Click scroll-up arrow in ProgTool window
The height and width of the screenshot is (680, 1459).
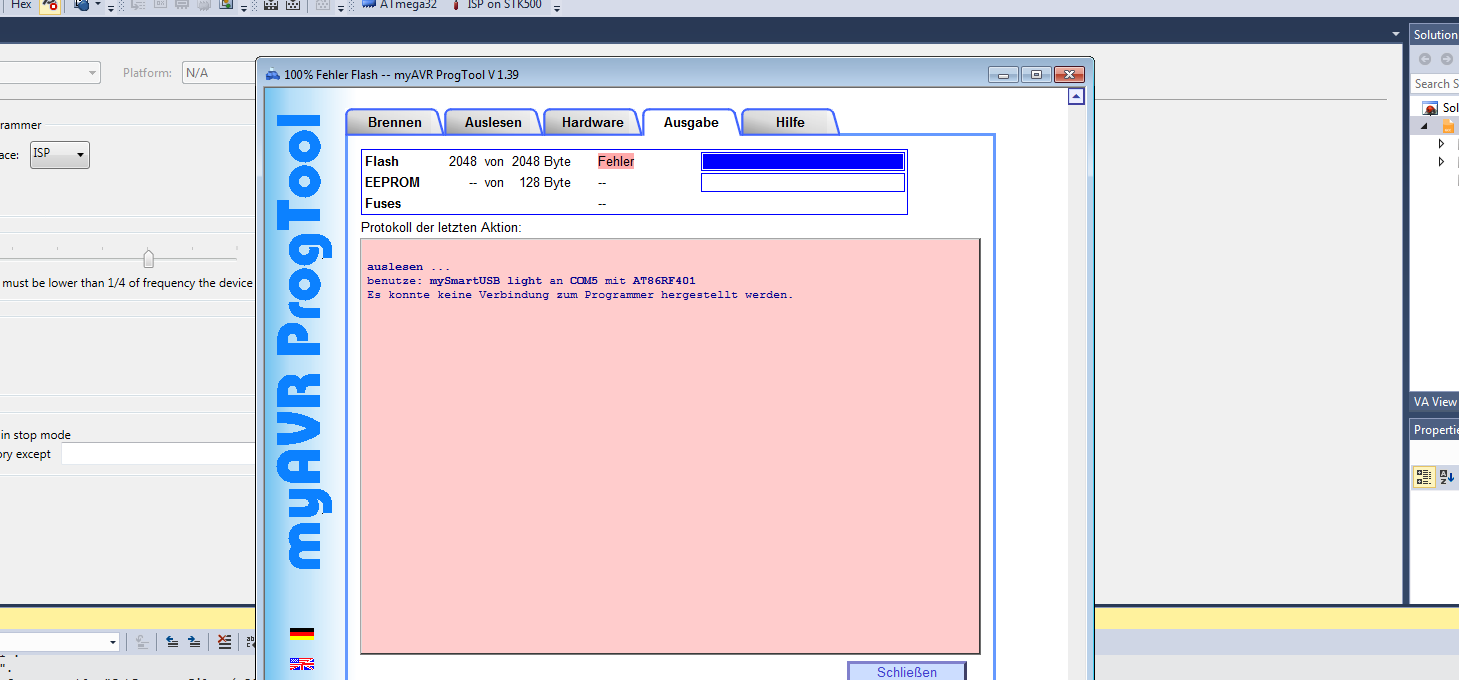click(1076, 97)
